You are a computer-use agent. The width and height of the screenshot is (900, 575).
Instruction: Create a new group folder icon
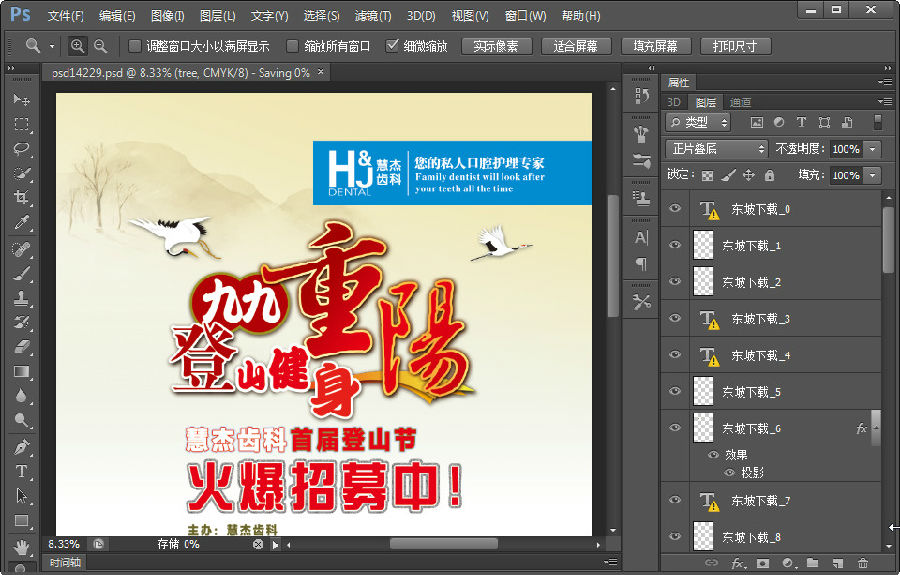point(812,563)
